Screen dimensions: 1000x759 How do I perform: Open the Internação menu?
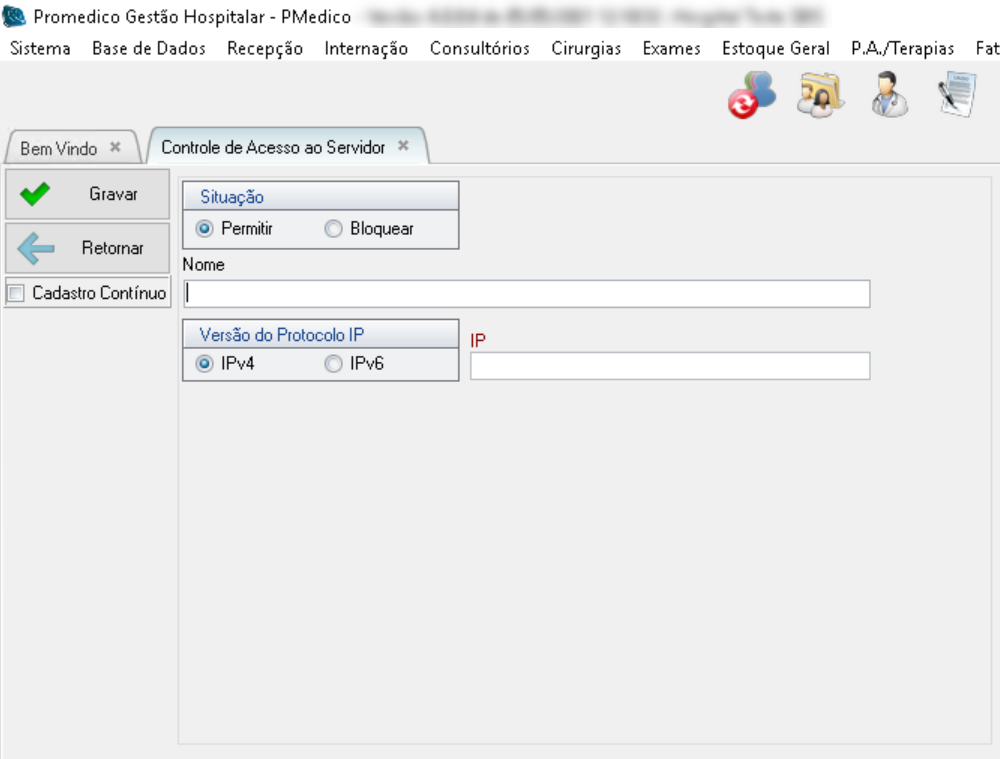point(366,48)
